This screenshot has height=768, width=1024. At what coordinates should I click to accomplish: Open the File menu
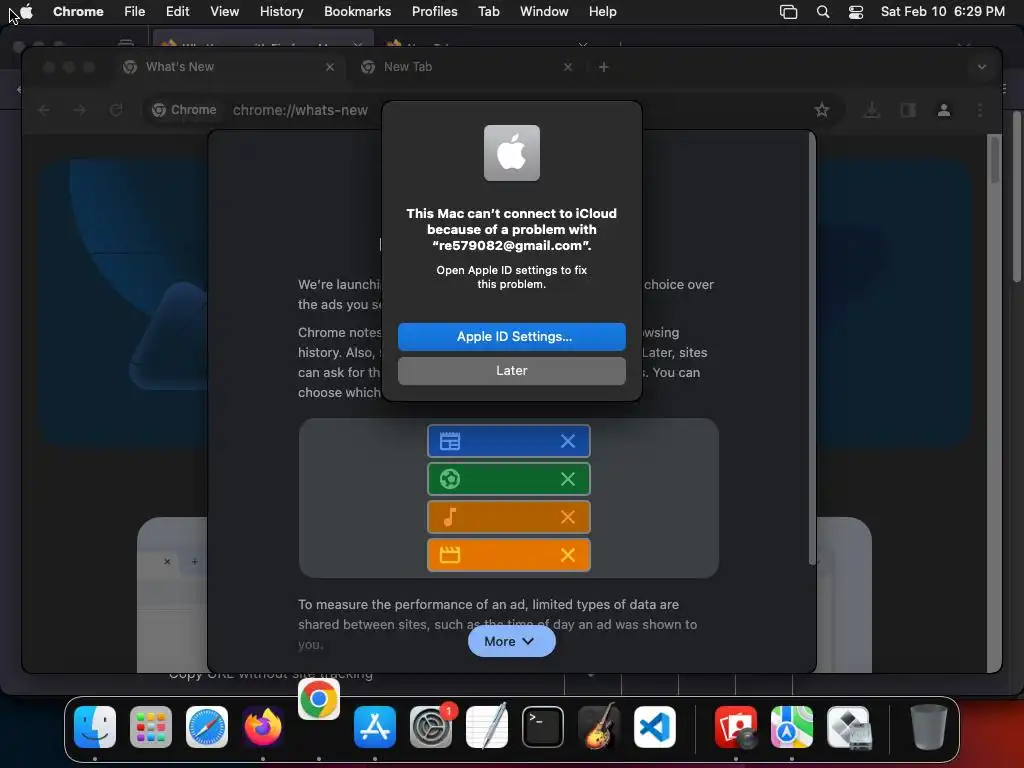(135, 11)
